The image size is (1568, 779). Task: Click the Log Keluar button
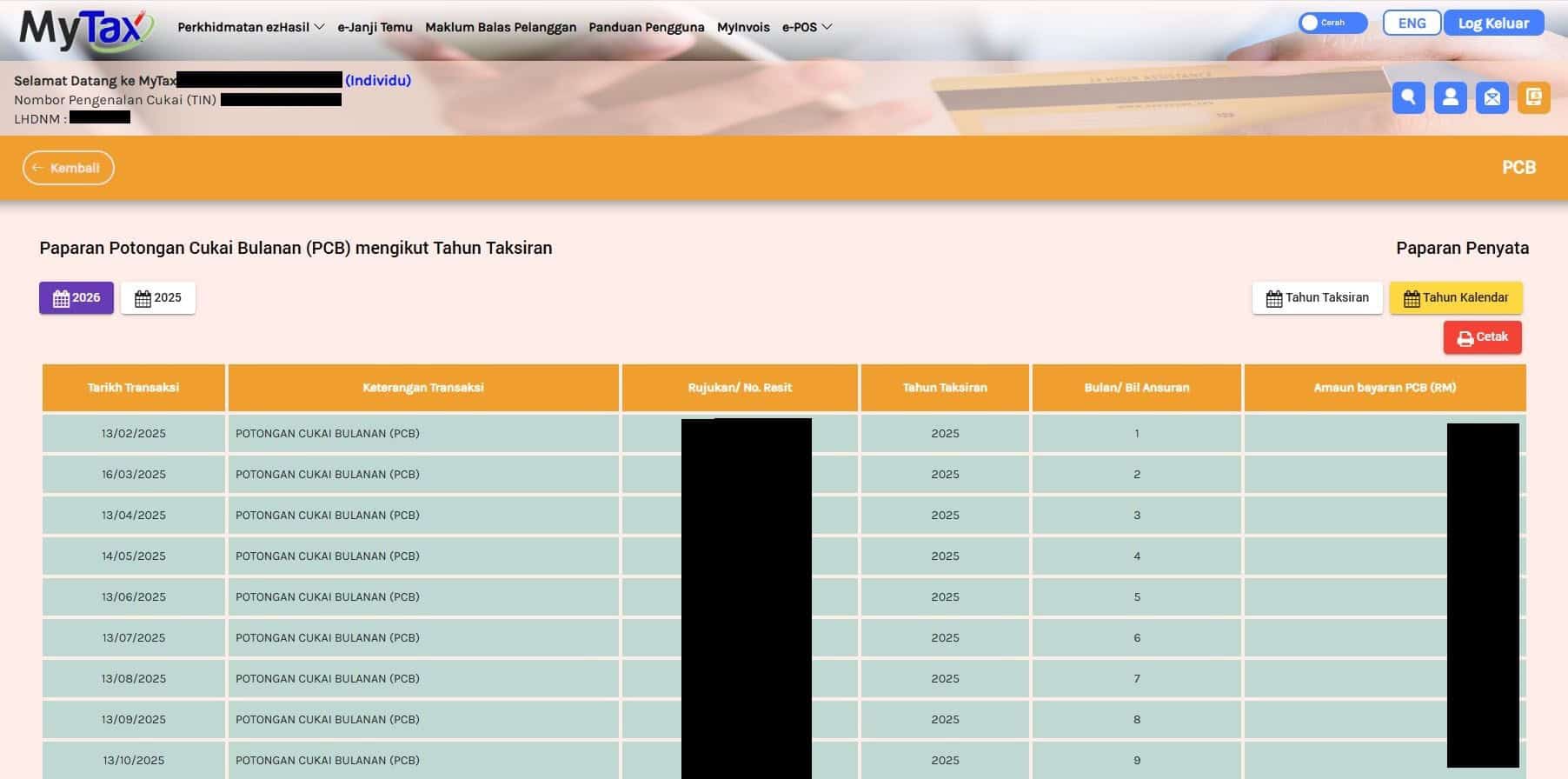pos(1493,23)
